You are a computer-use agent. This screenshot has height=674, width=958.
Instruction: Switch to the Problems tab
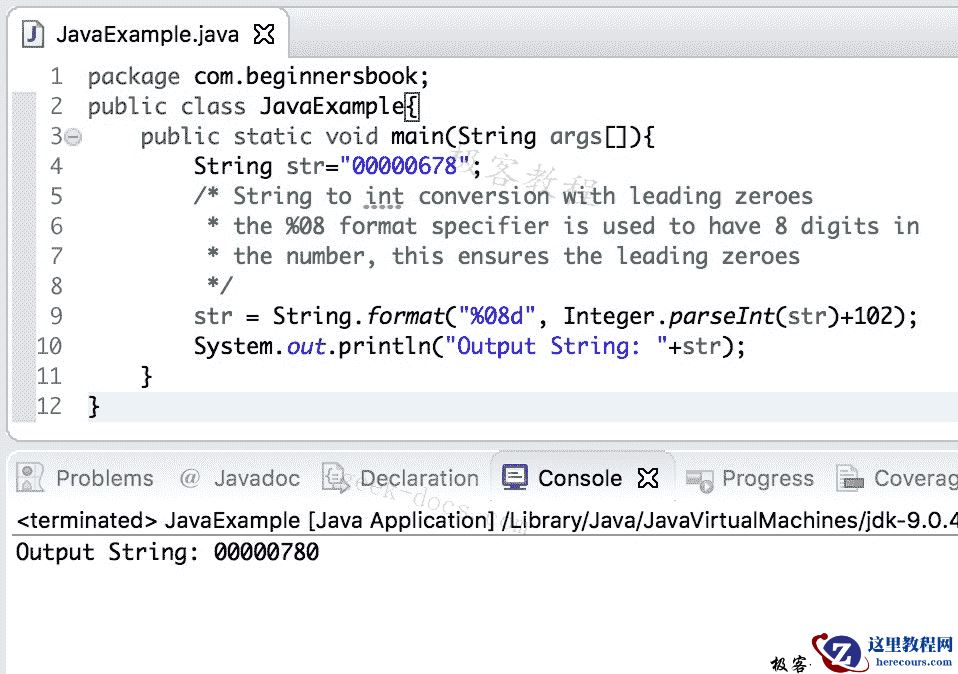coord(103,478)
